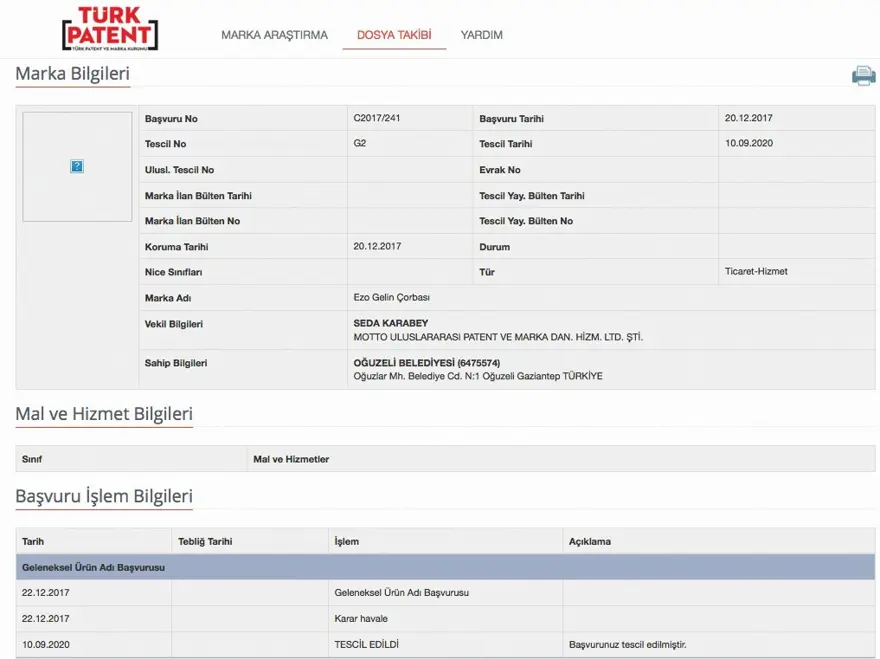This screenshot has height=659, width=880.
Task: Click the Ticaret-Hizmet type value
Action: 756,271
